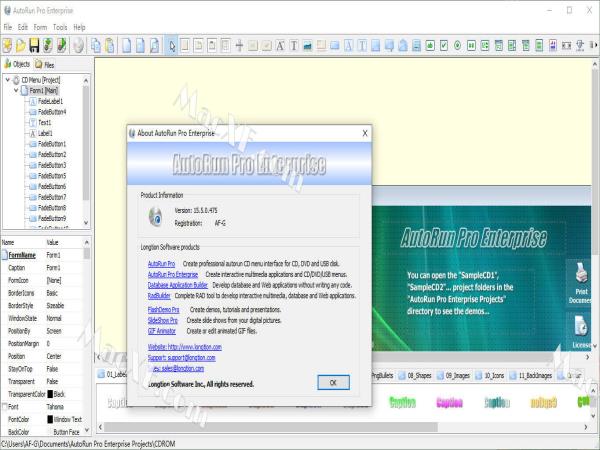This screenshot has height=450, width=600.
Task: Click the BackColor Button Face value
Action: tap(66, 432)
